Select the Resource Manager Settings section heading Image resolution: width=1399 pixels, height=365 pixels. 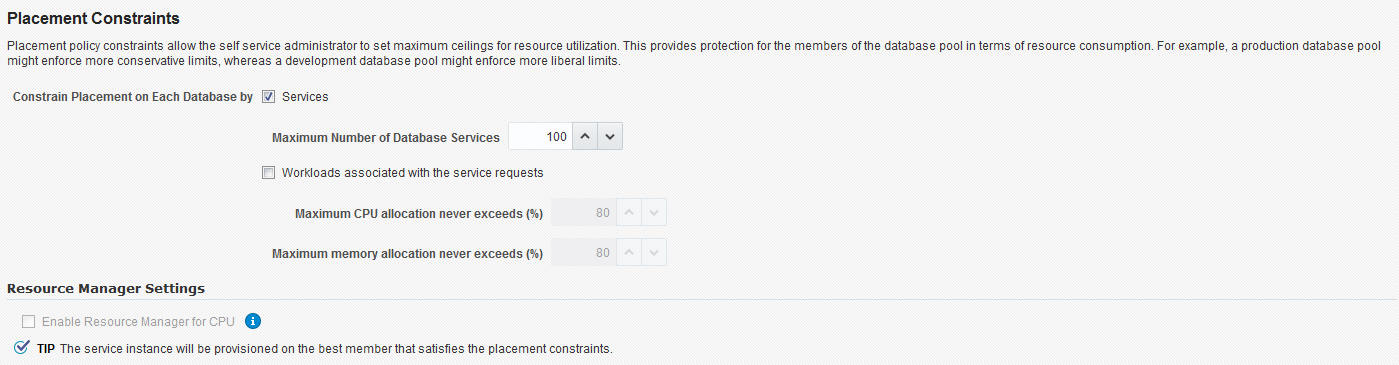coord(106,288)
